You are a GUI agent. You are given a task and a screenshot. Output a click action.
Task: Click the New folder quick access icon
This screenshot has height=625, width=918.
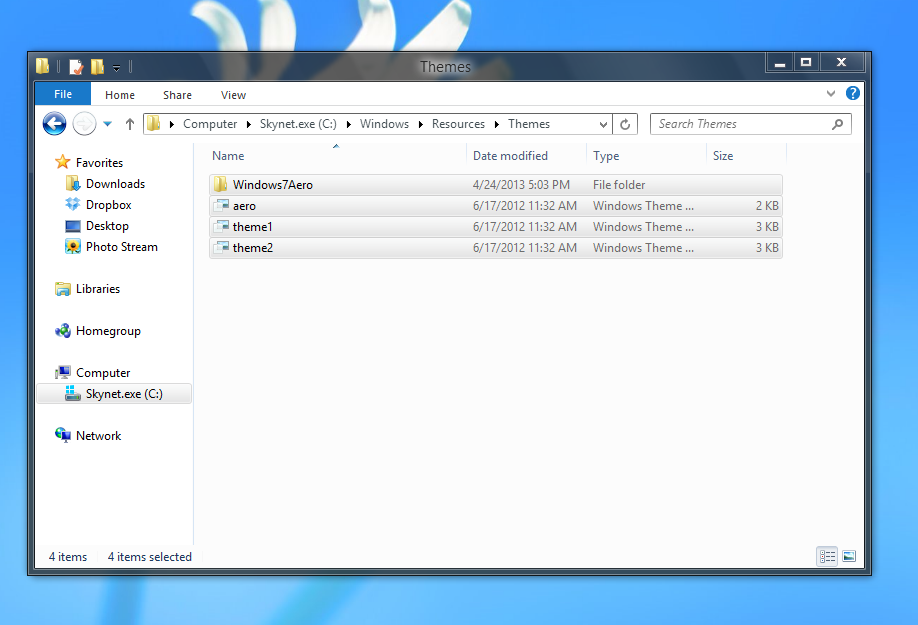(x=97, y=67)
